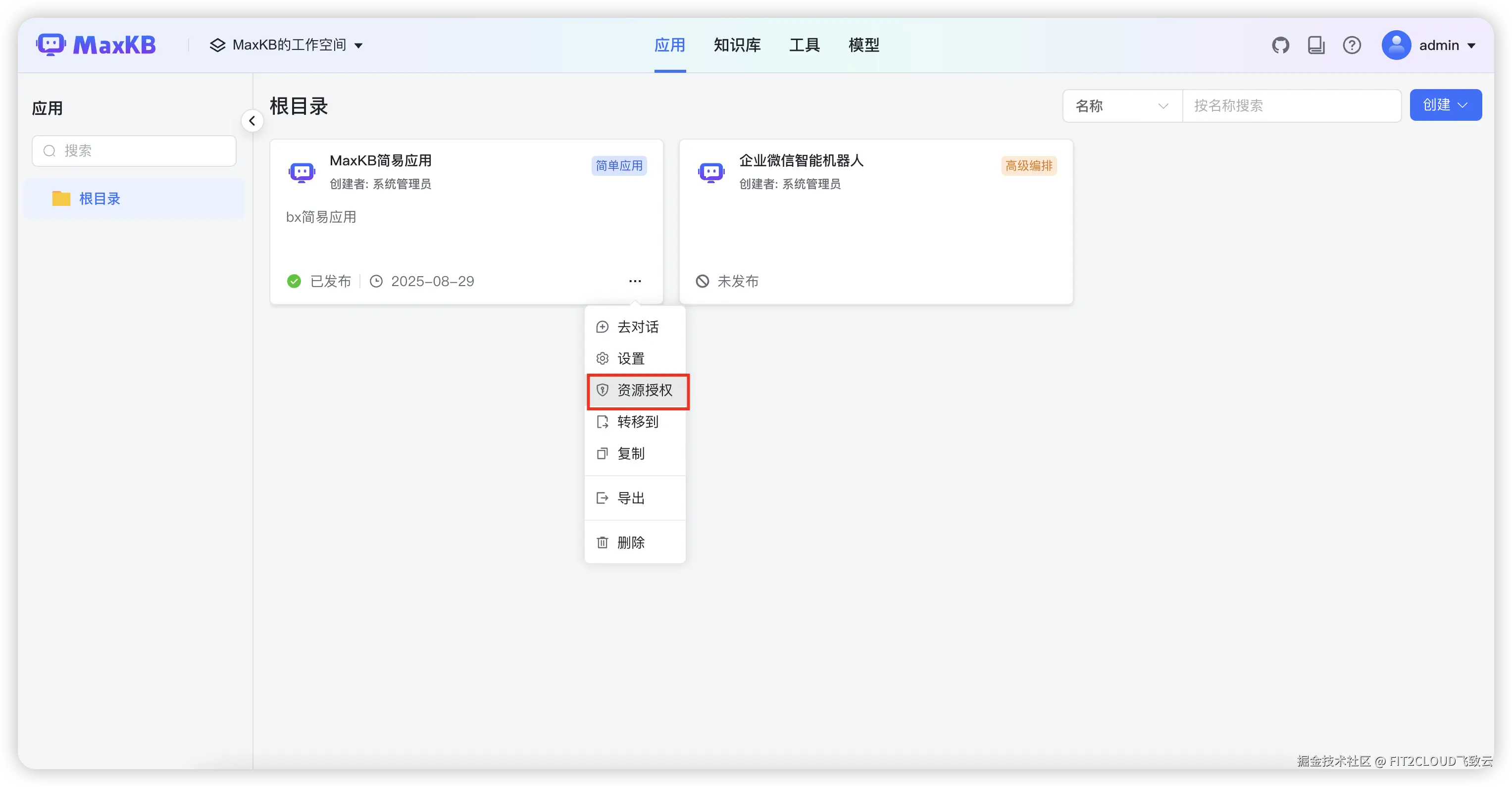Select the 根目录 folder in sidebar
The width and height of the screenshot is (1512, 787).
click(100, 199)
